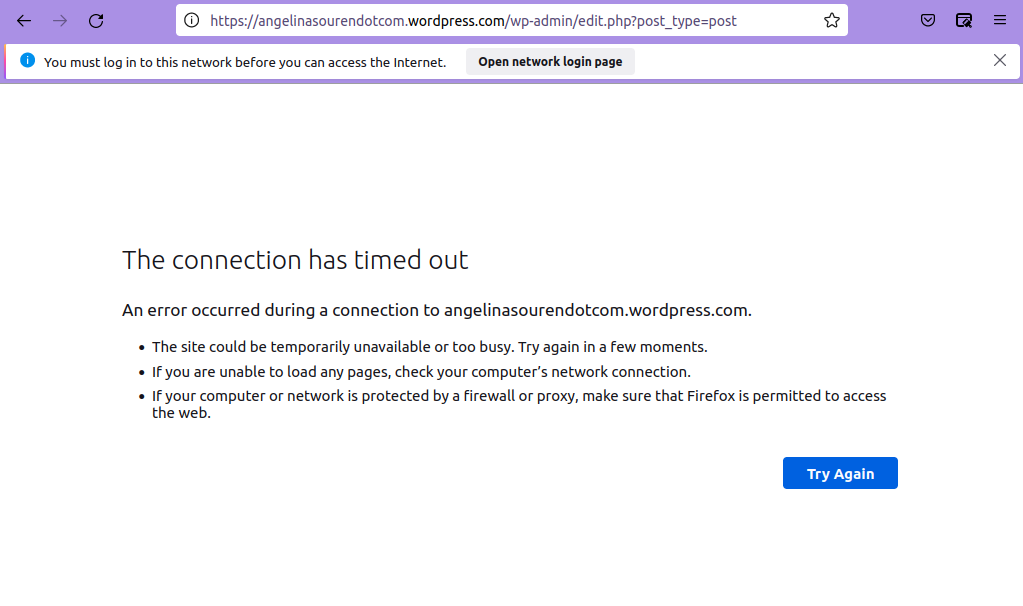Save the page to Pocket
This screenshot has width=1023, height=606.
pos(928,20)
